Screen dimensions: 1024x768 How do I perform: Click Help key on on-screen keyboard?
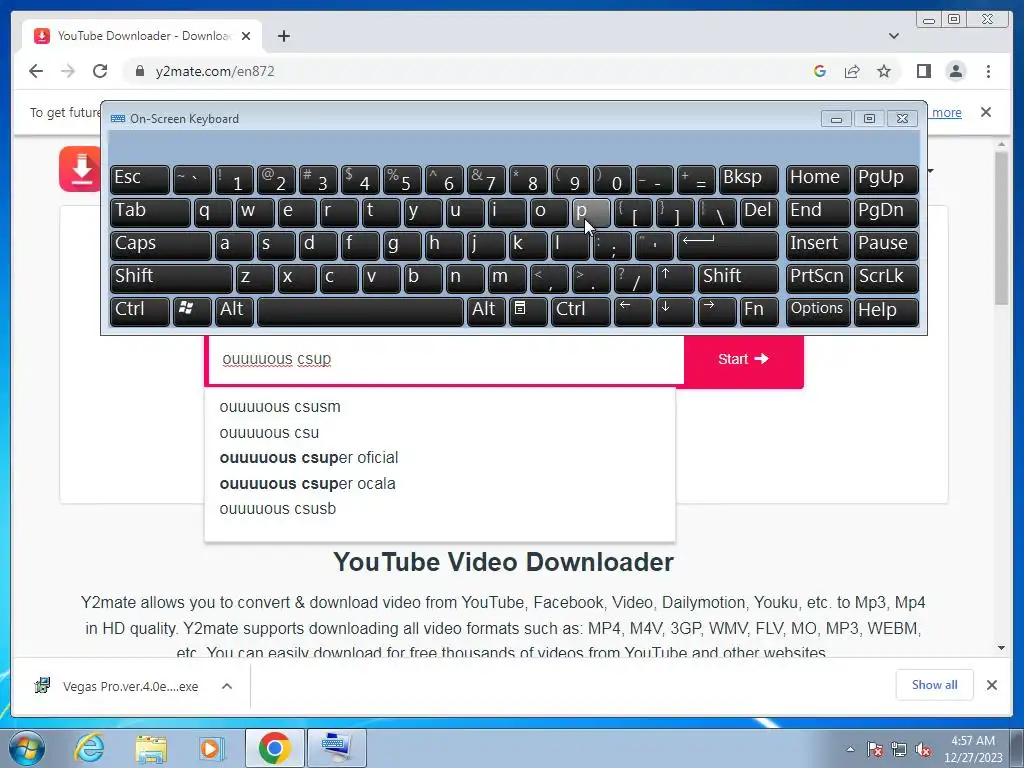[886, 311]
